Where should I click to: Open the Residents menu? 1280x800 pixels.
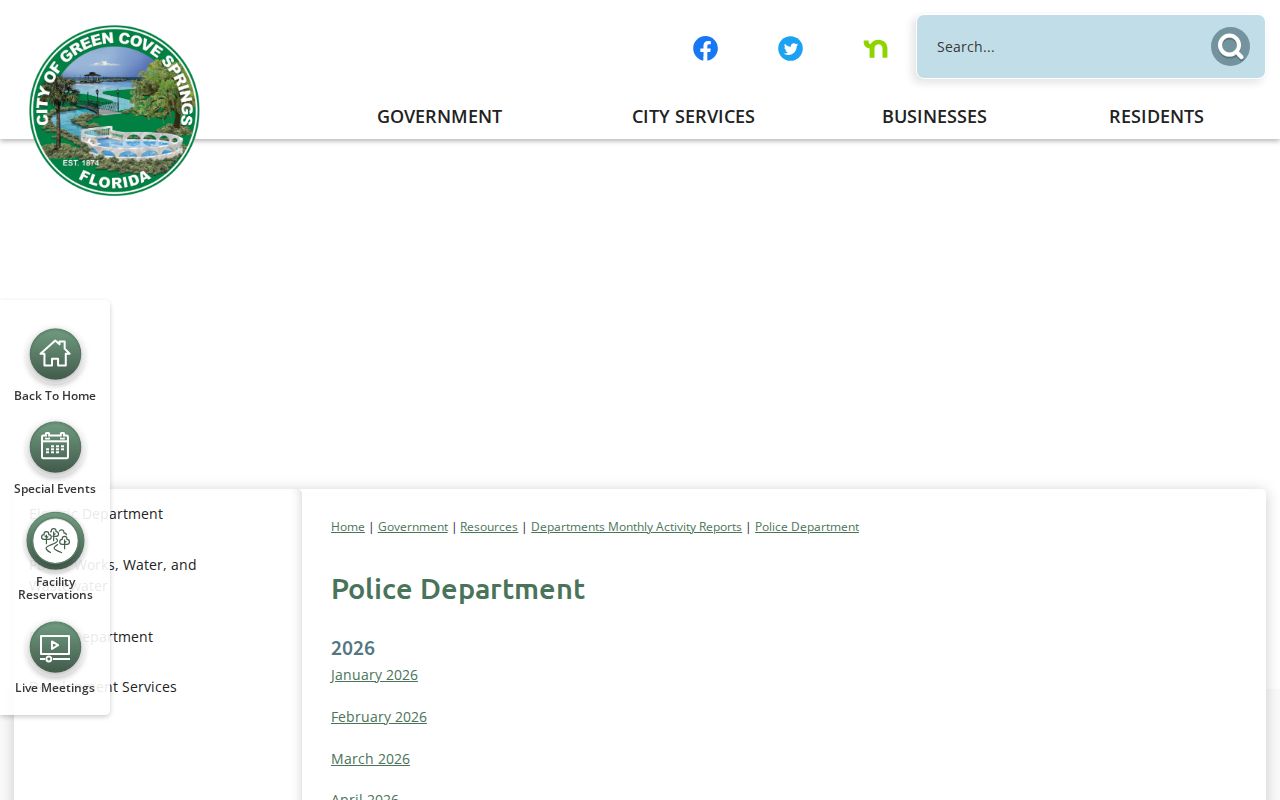[x=1156, y=116]
